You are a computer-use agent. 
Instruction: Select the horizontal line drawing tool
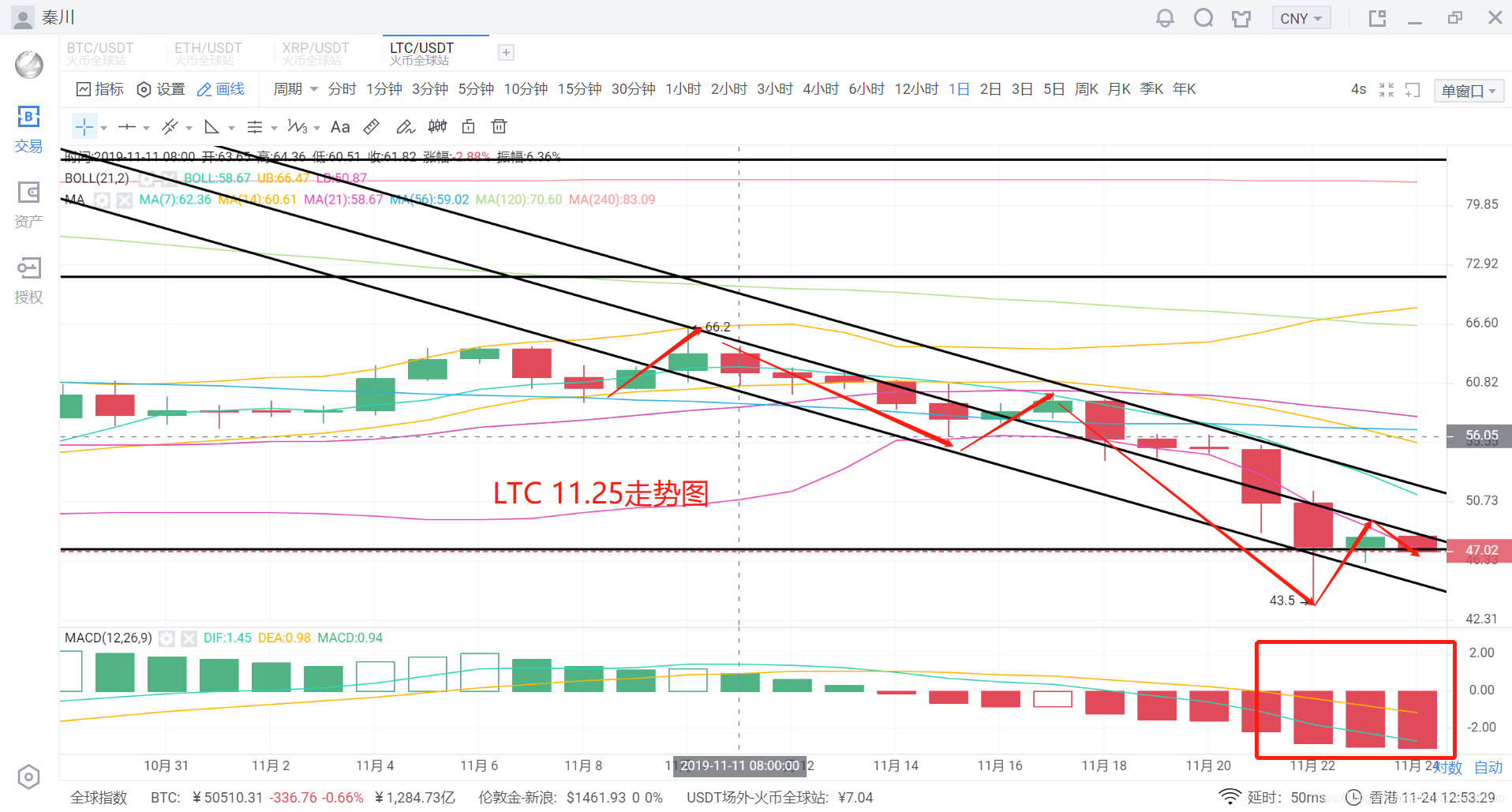[127, 126]
